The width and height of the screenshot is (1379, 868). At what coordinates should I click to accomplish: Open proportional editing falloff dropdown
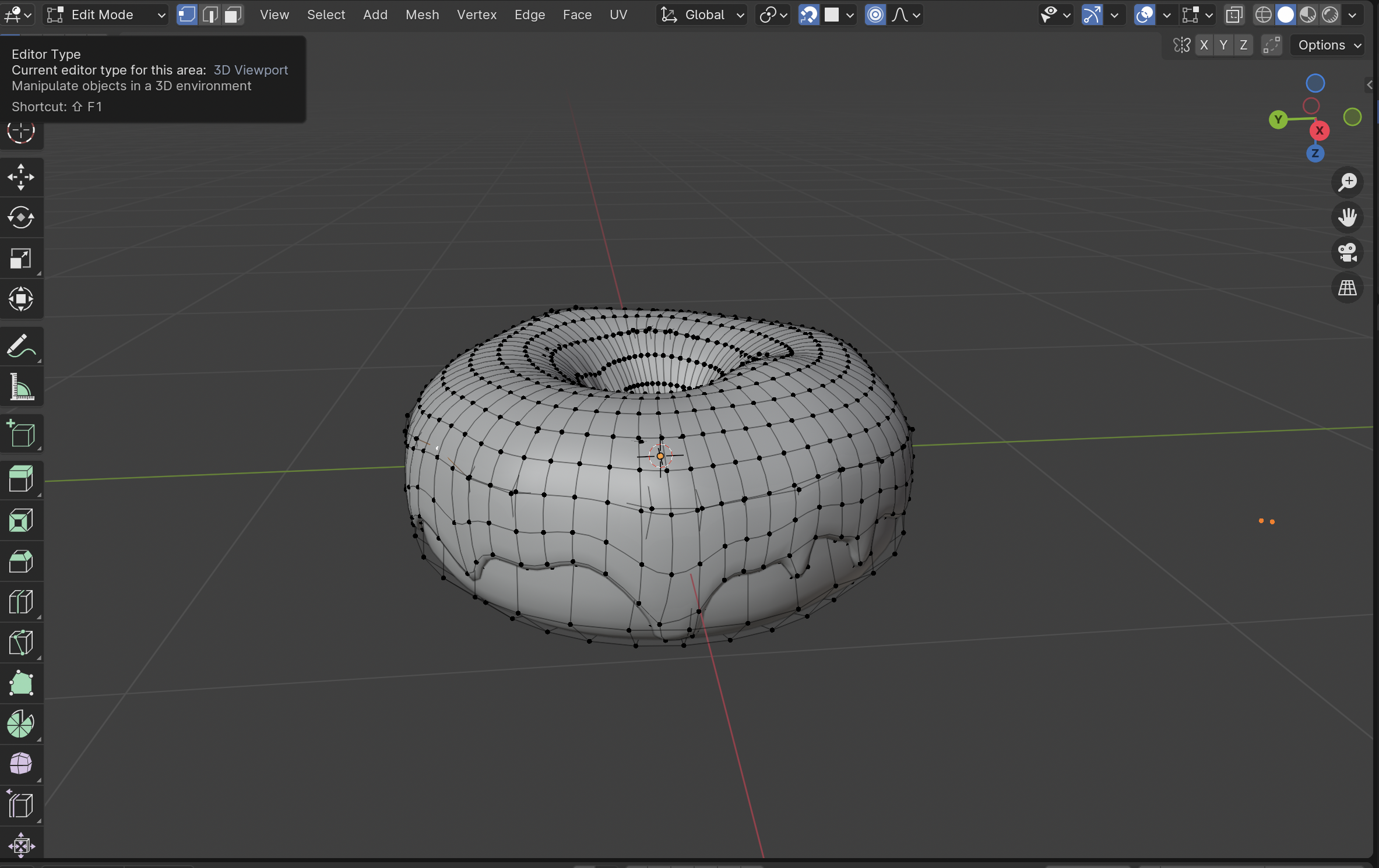pyautogui.click(x=906, y=15)
